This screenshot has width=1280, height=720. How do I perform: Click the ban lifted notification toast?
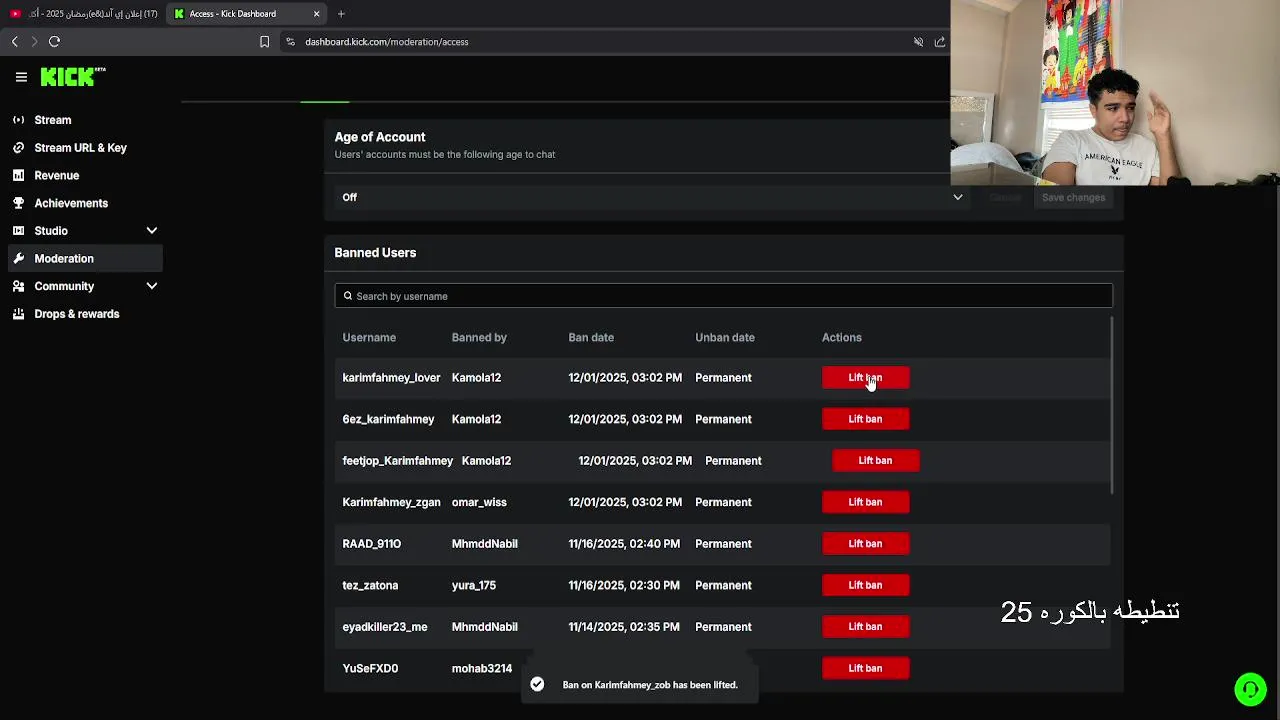(640, 685)
